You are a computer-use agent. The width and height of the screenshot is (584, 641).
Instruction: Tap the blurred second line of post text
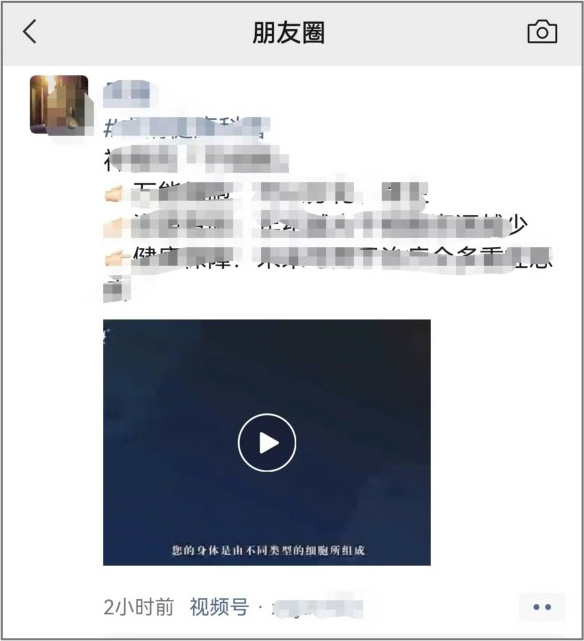(196, 159)
